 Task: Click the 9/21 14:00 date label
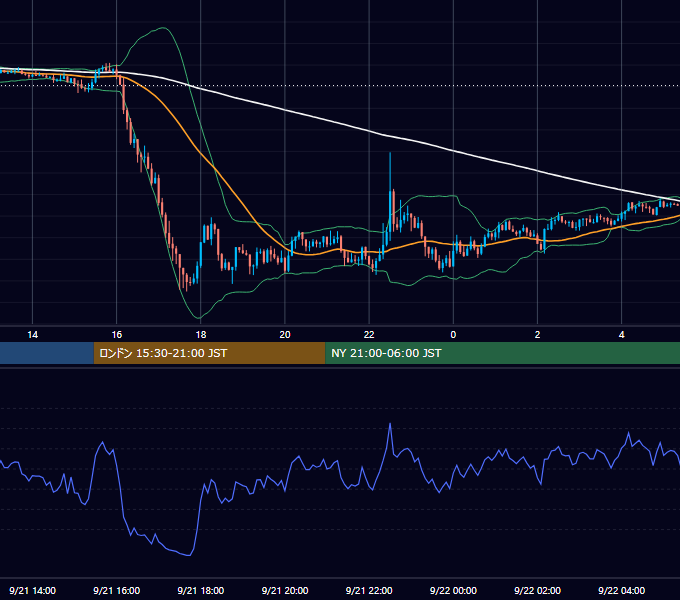[x=33, y=590]
